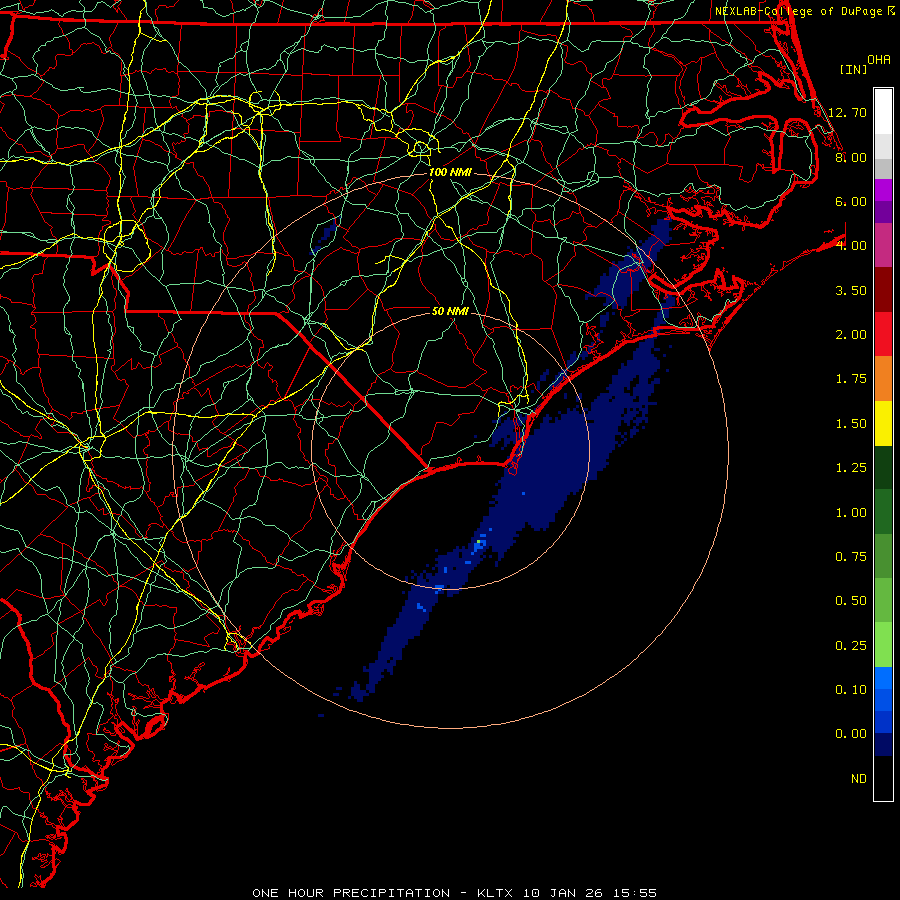
Task: Click the 0.50 legend value
Action: click(x=851, y=601)
